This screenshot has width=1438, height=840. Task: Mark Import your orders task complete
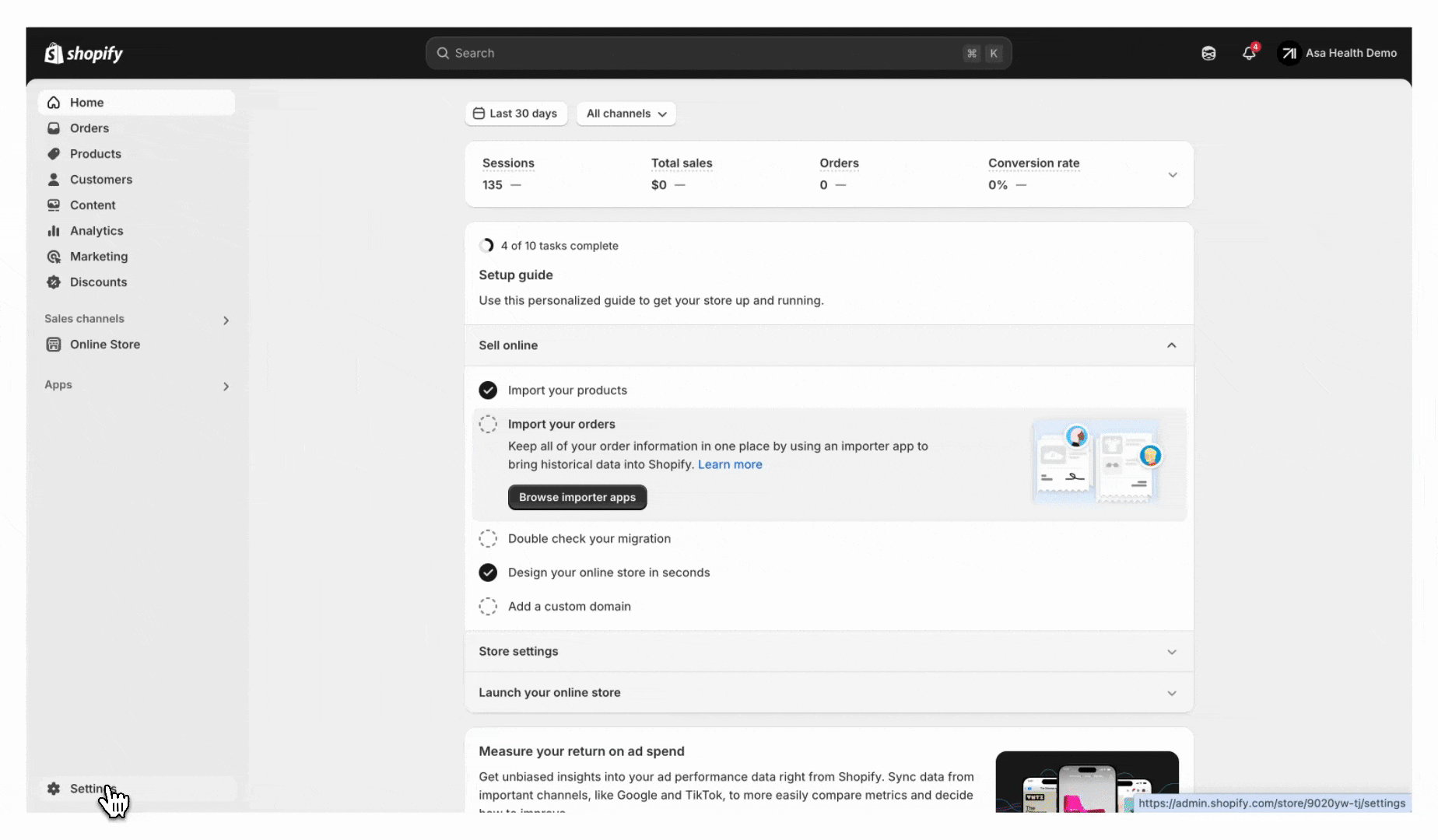coord(488,424)
